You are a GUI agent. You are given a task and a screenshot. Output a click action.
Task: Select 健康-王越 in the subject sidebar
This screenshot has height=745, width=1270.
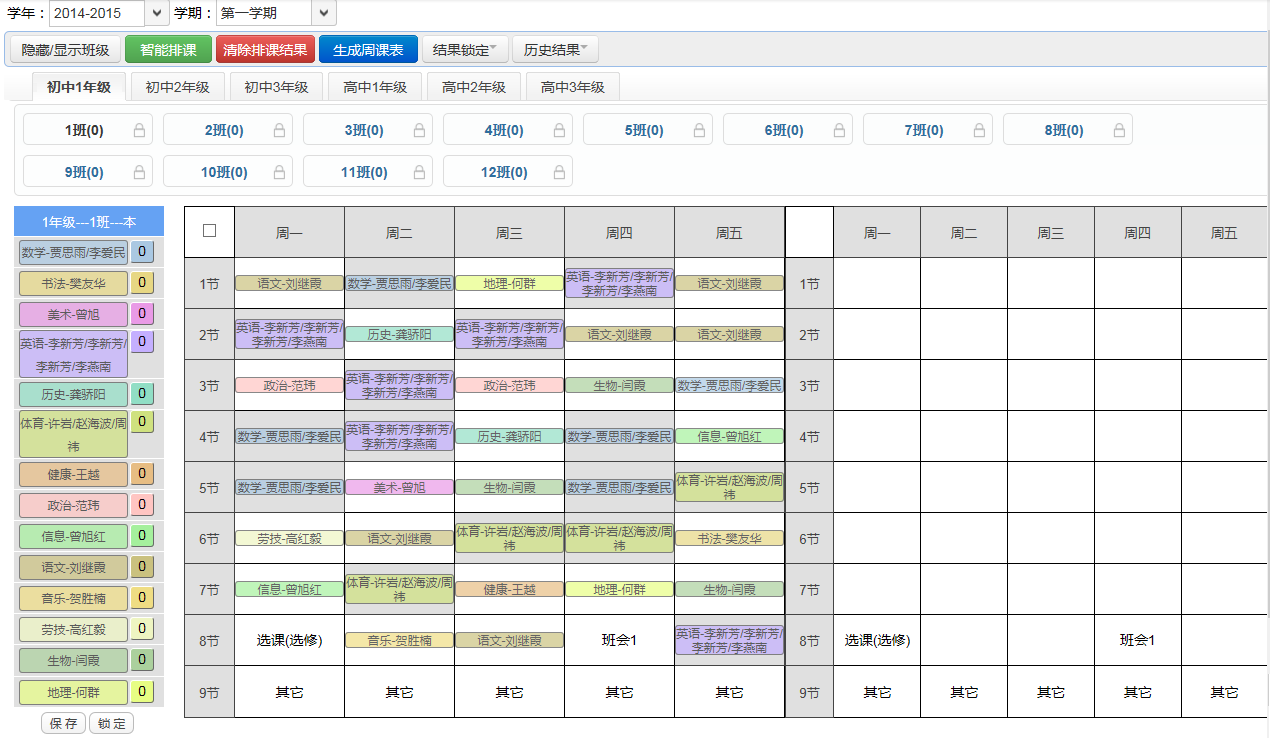tap(73, 474)
